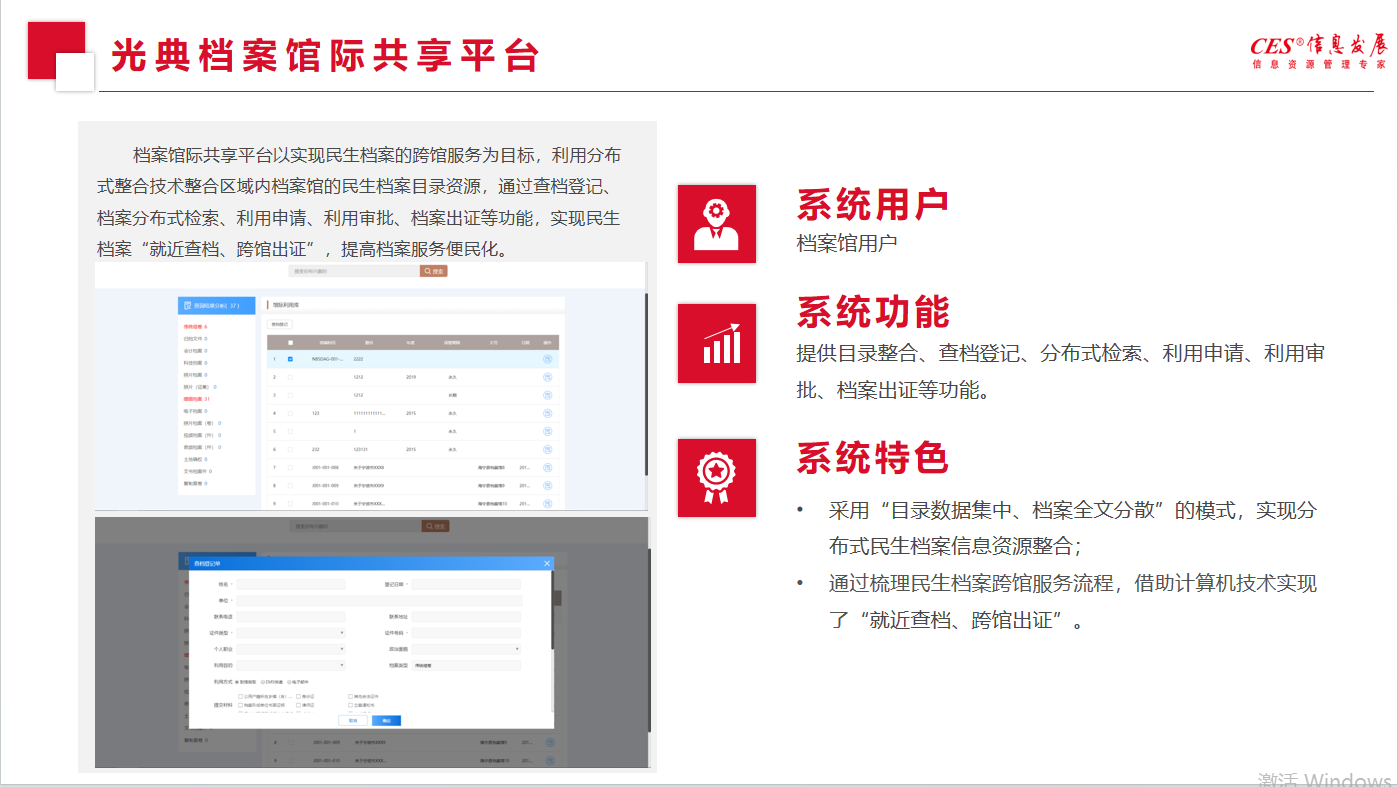Click the action icon on row 6 (232)
Image resolution: width=1398 pixels, height=787 pixels.
coord(548,449)
